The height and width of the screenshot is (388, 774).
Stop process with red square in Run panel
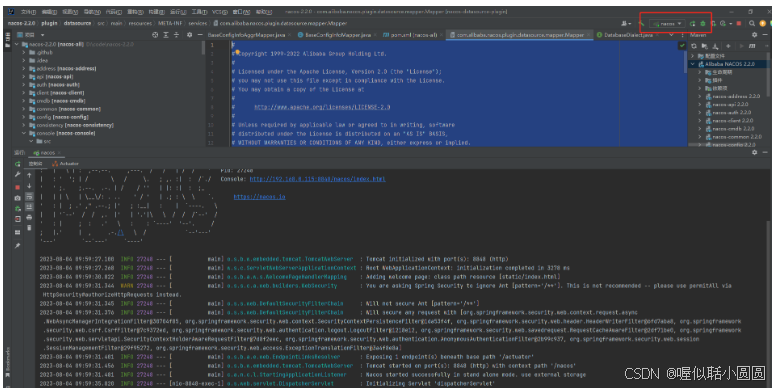18,187
